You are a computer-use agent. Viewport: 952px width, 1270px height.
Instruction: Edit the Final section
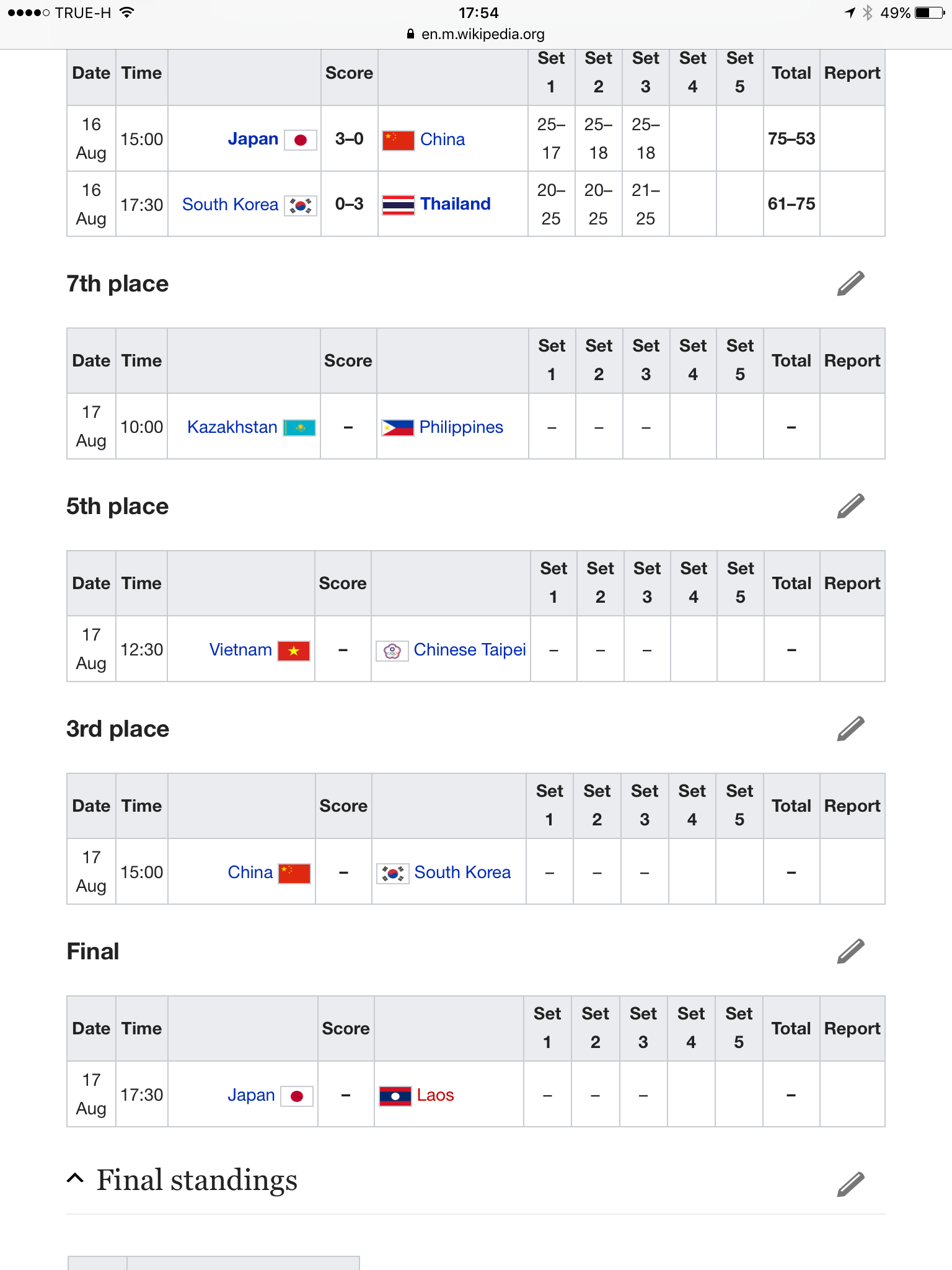[x=850, y=951]
